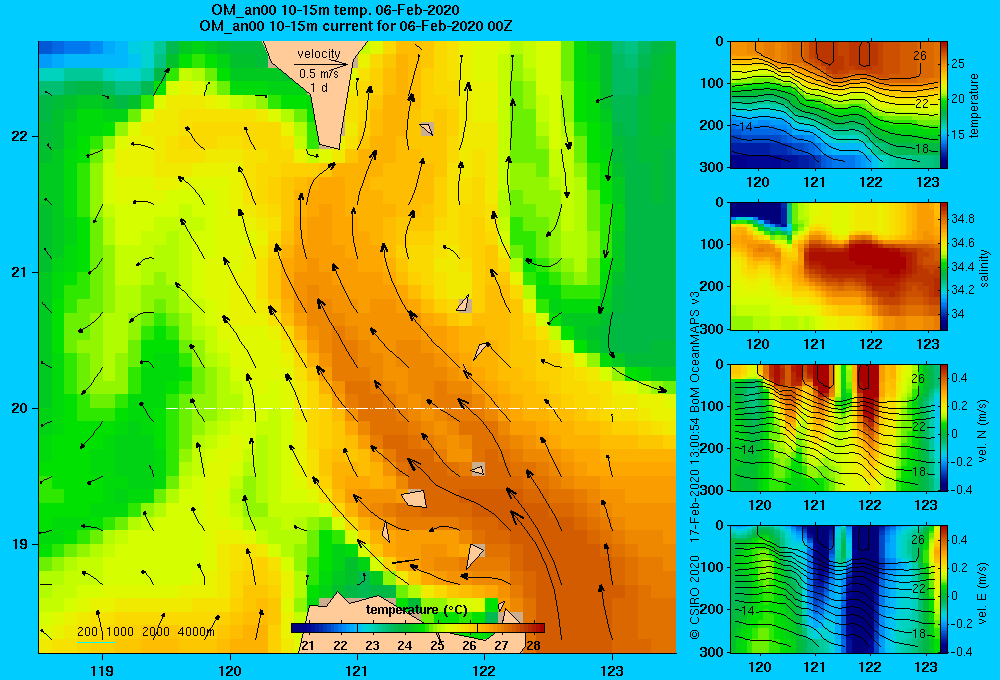Click the white dashed transect line at 20°N
The image size is (1000, 680).
[401, 408]
